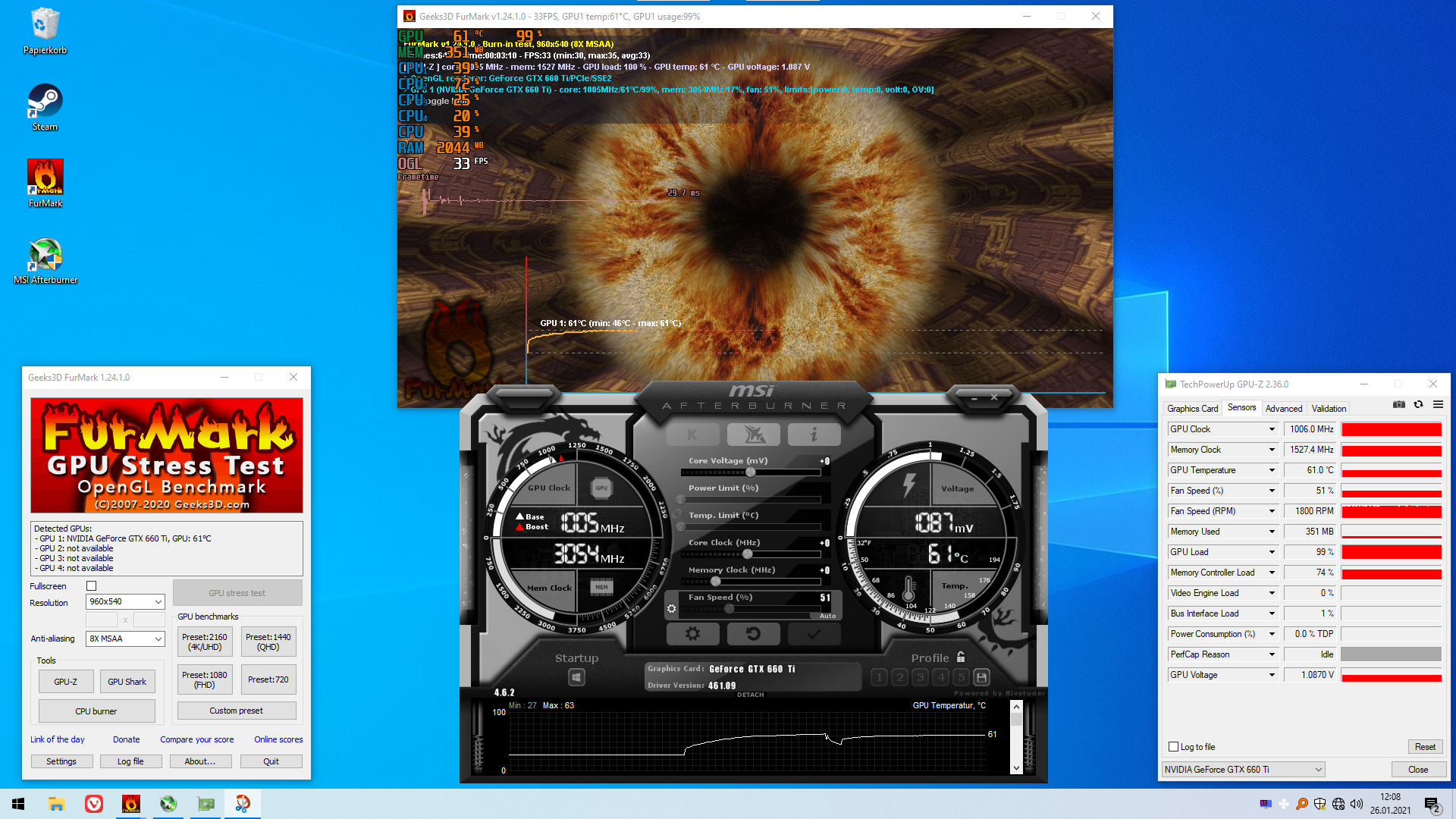Image resolution: width=1456 pixels, height=819 pixels.
Task: Click GPU-Z refresh icon
Action: click(x=1418, y=405)
